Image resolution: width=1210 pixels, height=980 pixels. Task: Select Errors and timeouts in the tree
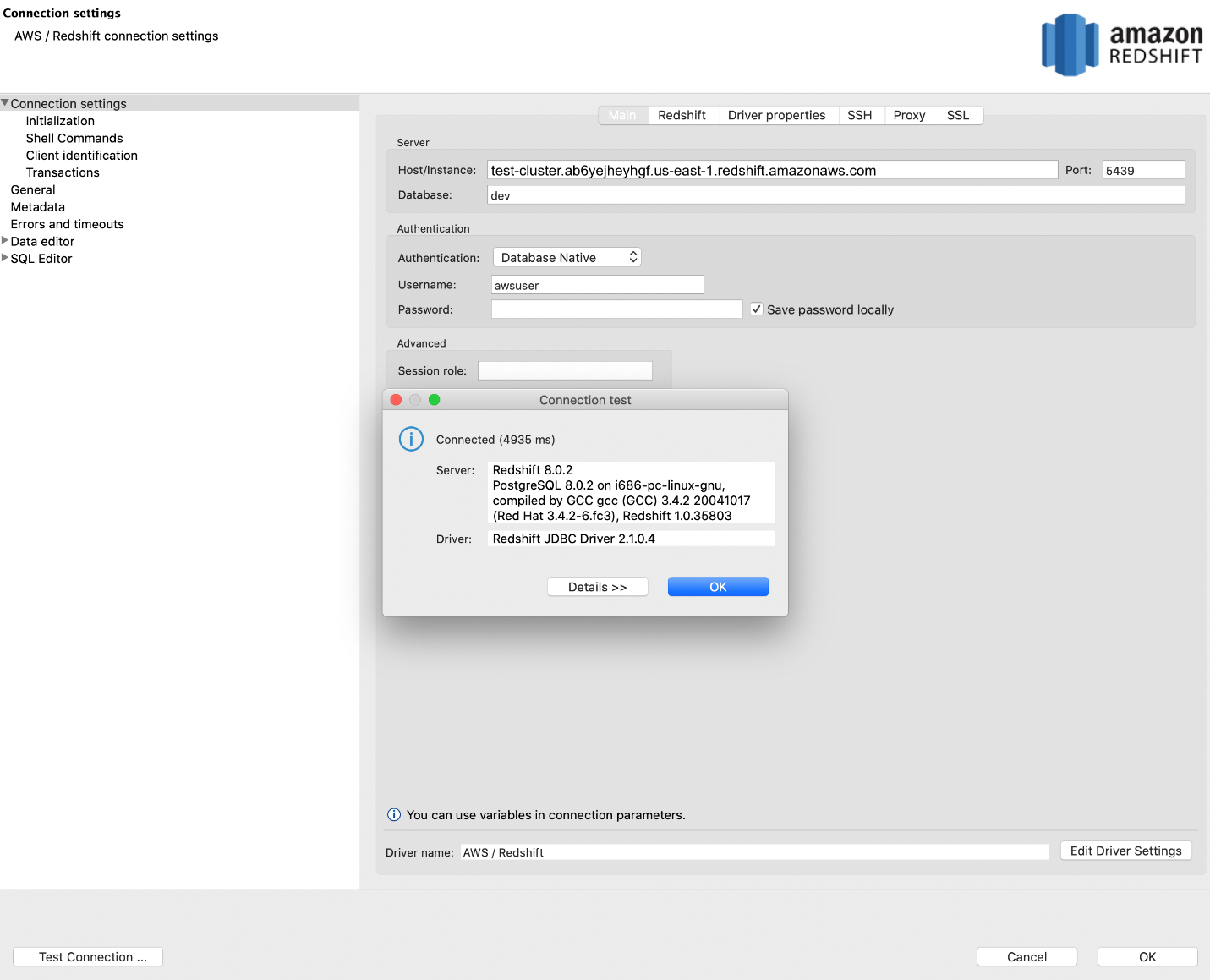coord(68,224)
